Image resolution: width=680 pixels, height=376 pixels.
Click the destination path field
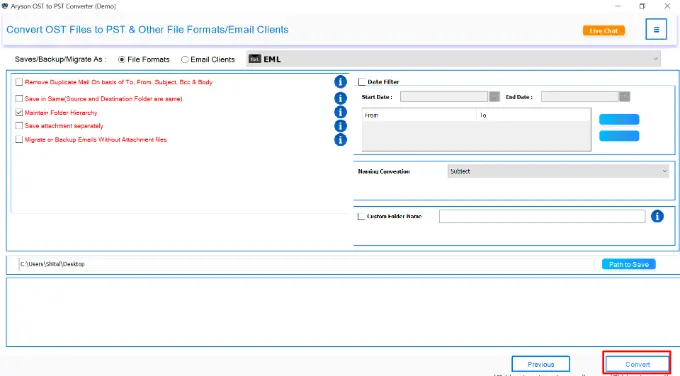coord(306,264)
